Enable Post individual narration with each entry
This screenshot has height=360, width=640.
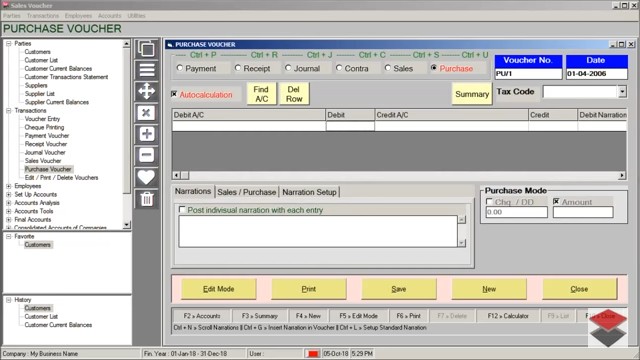pos(182,209)
